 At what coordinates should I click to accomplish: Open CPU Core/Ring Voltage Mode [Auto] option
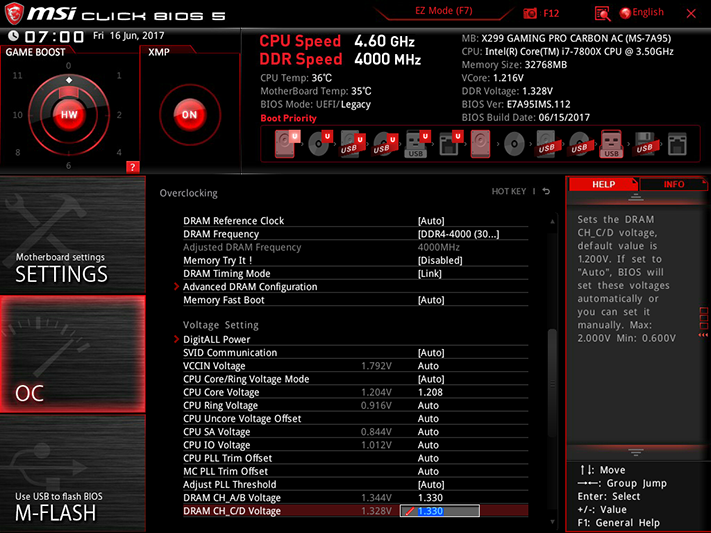(431, 379)
